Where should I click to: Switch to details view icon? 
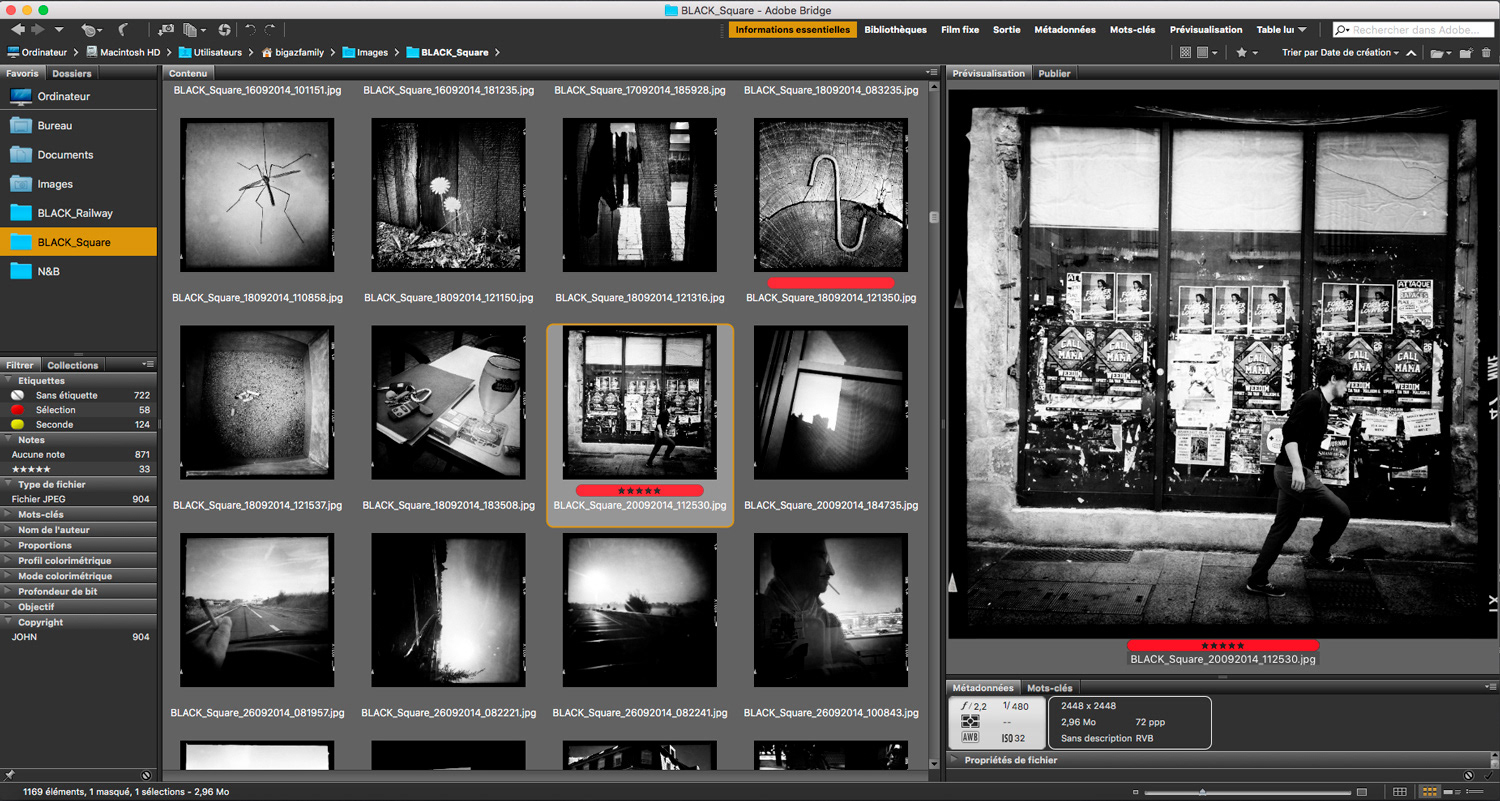coord(1451,792)
